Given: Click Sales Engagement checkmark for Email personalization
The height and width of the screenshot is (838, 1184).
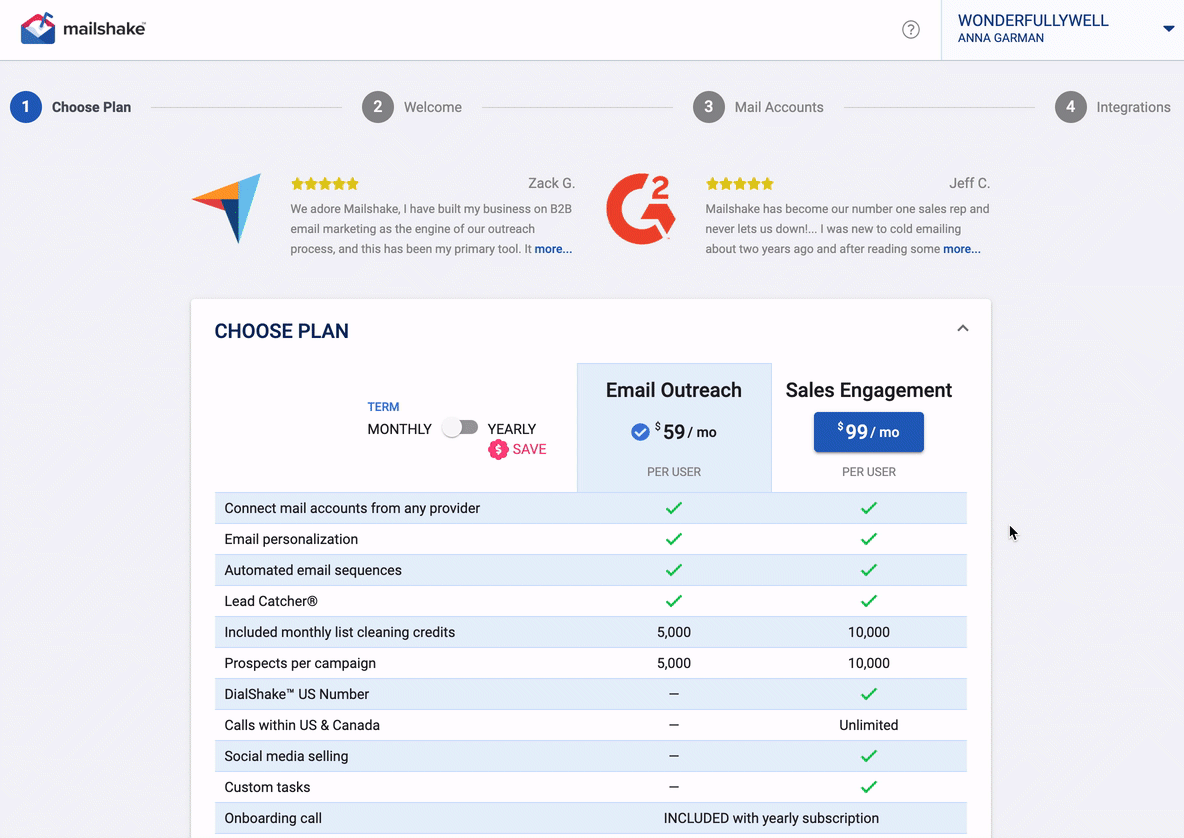Looking at the screenshot, I should pyautogui.click(x=868, y=539).
